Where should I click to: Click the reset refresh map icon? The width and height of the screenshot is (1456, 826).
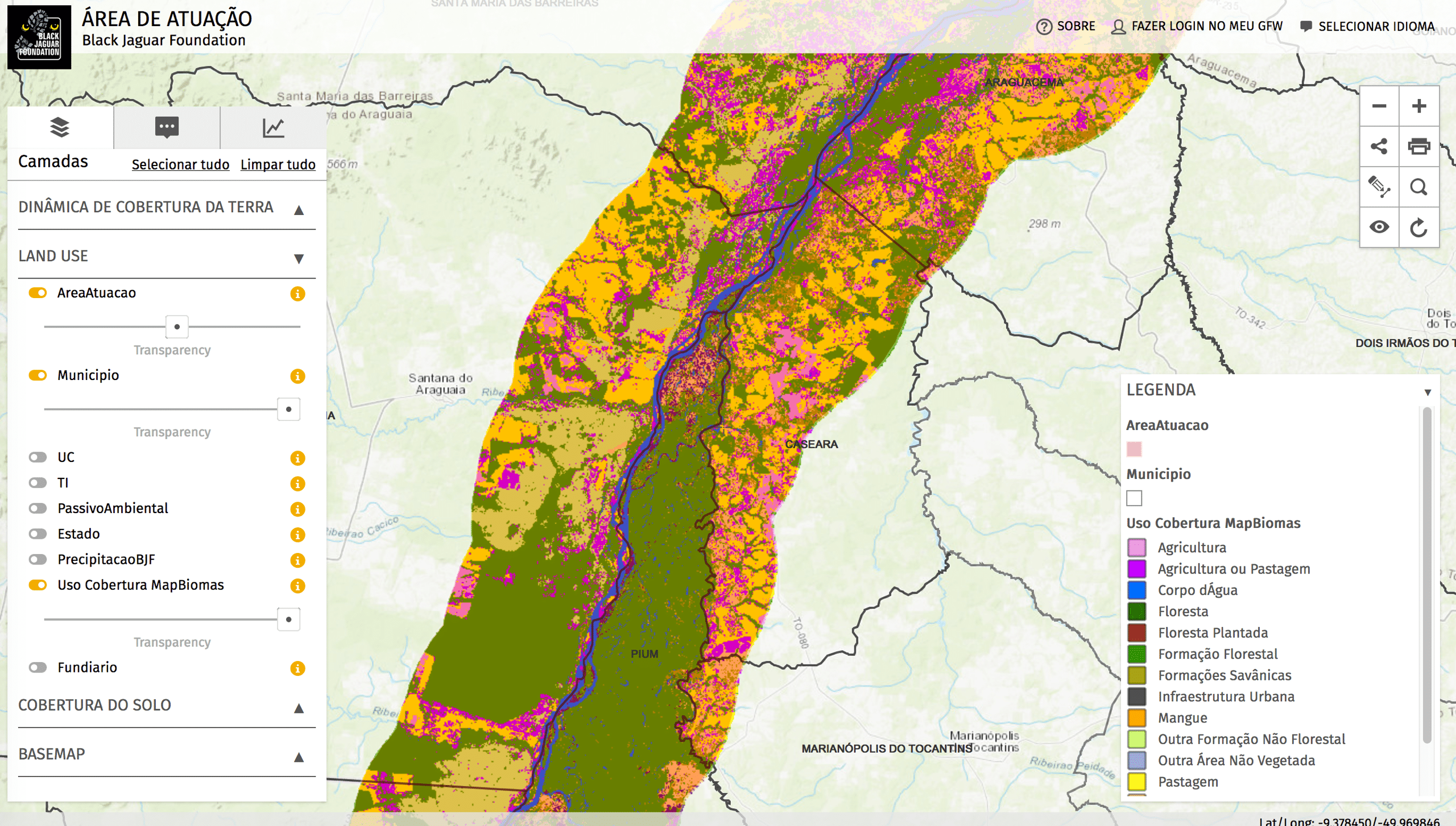[x=1419, y=228]
